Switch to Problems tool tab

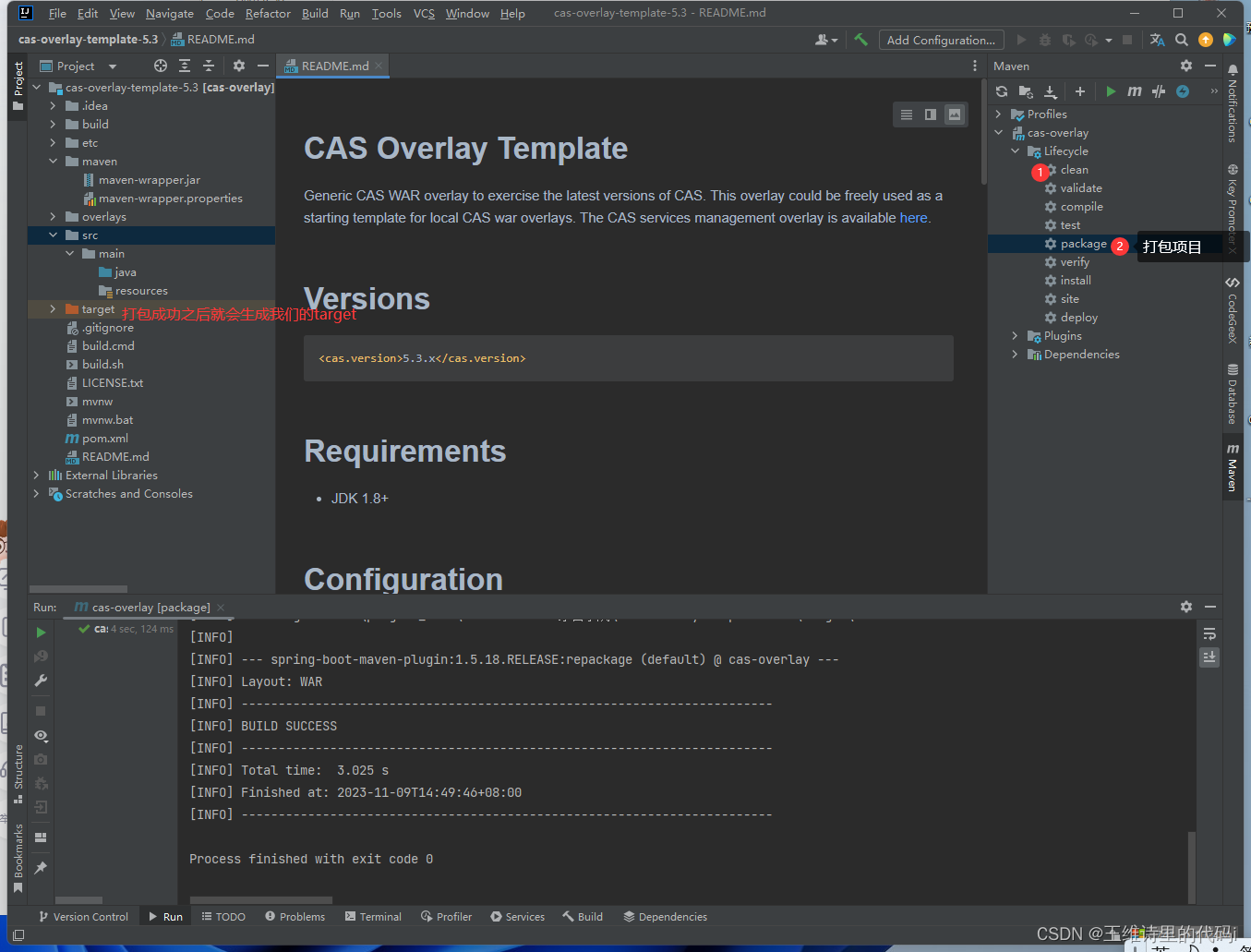[295, 917]
